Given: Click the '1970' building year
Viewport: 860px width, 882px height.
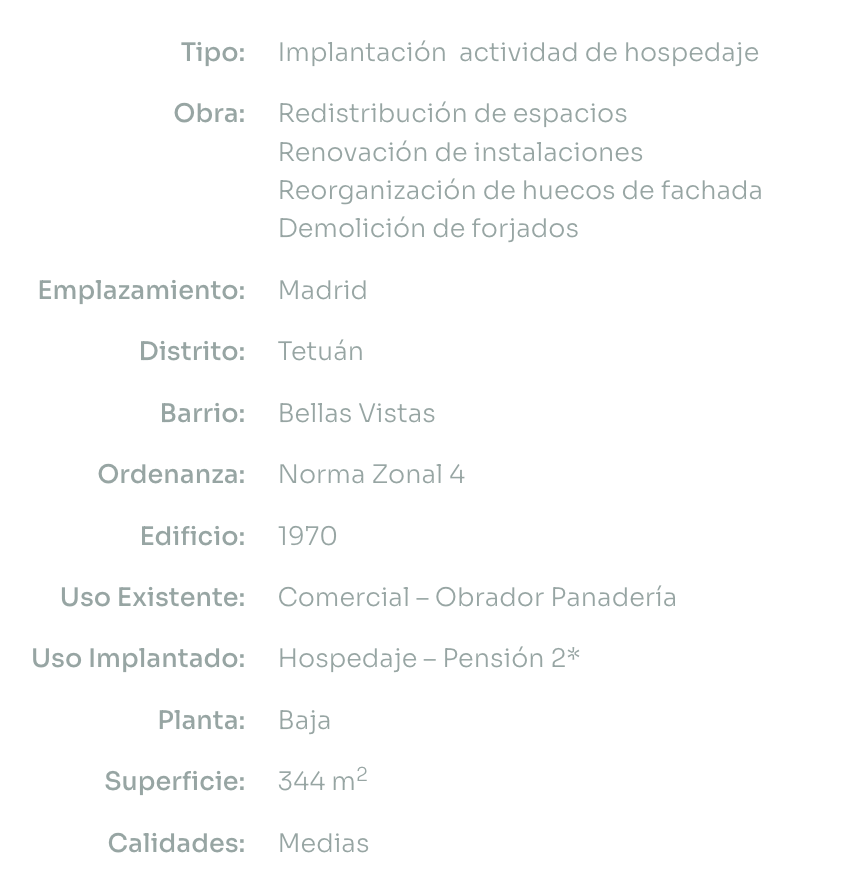Looking at the screenshot, I should [x=307, y=537].
